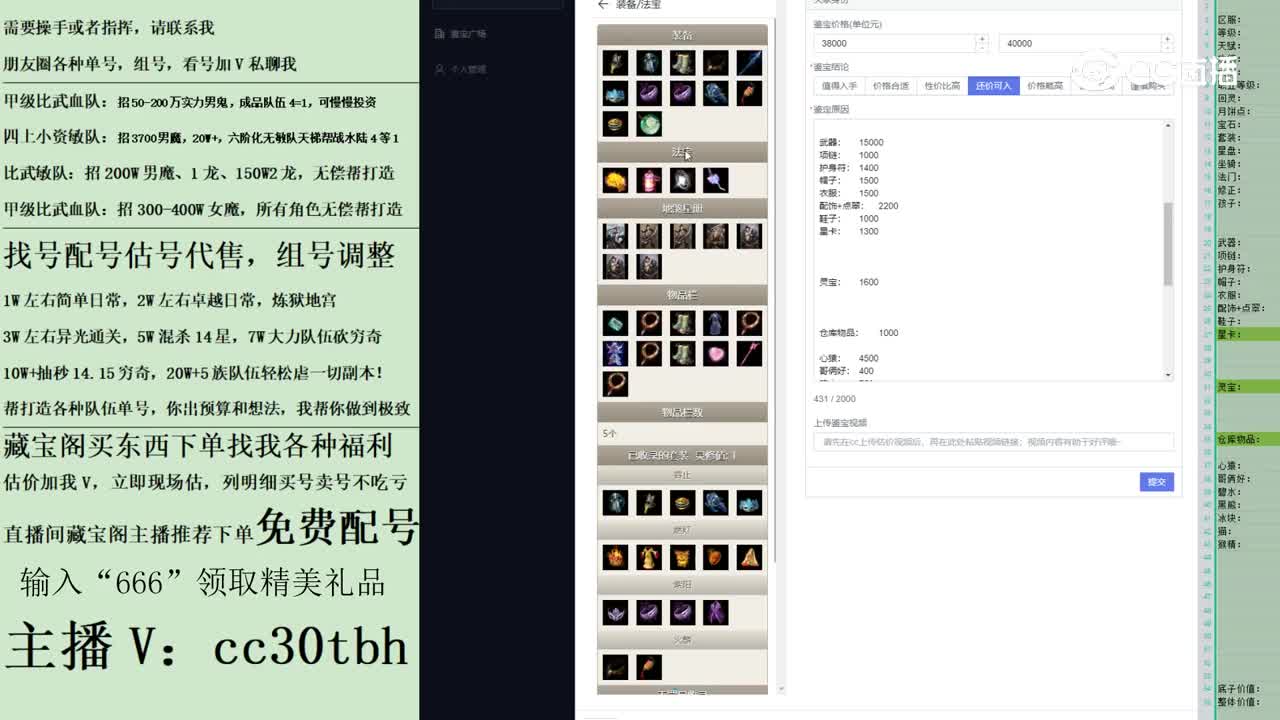Click the green orb equipment icon

649,123
